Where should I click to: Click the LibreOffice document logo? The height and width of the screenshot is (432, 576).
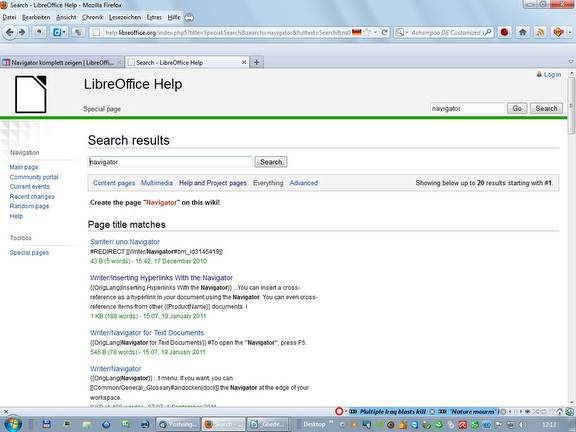pyautogui.click(x=30, y=94)
